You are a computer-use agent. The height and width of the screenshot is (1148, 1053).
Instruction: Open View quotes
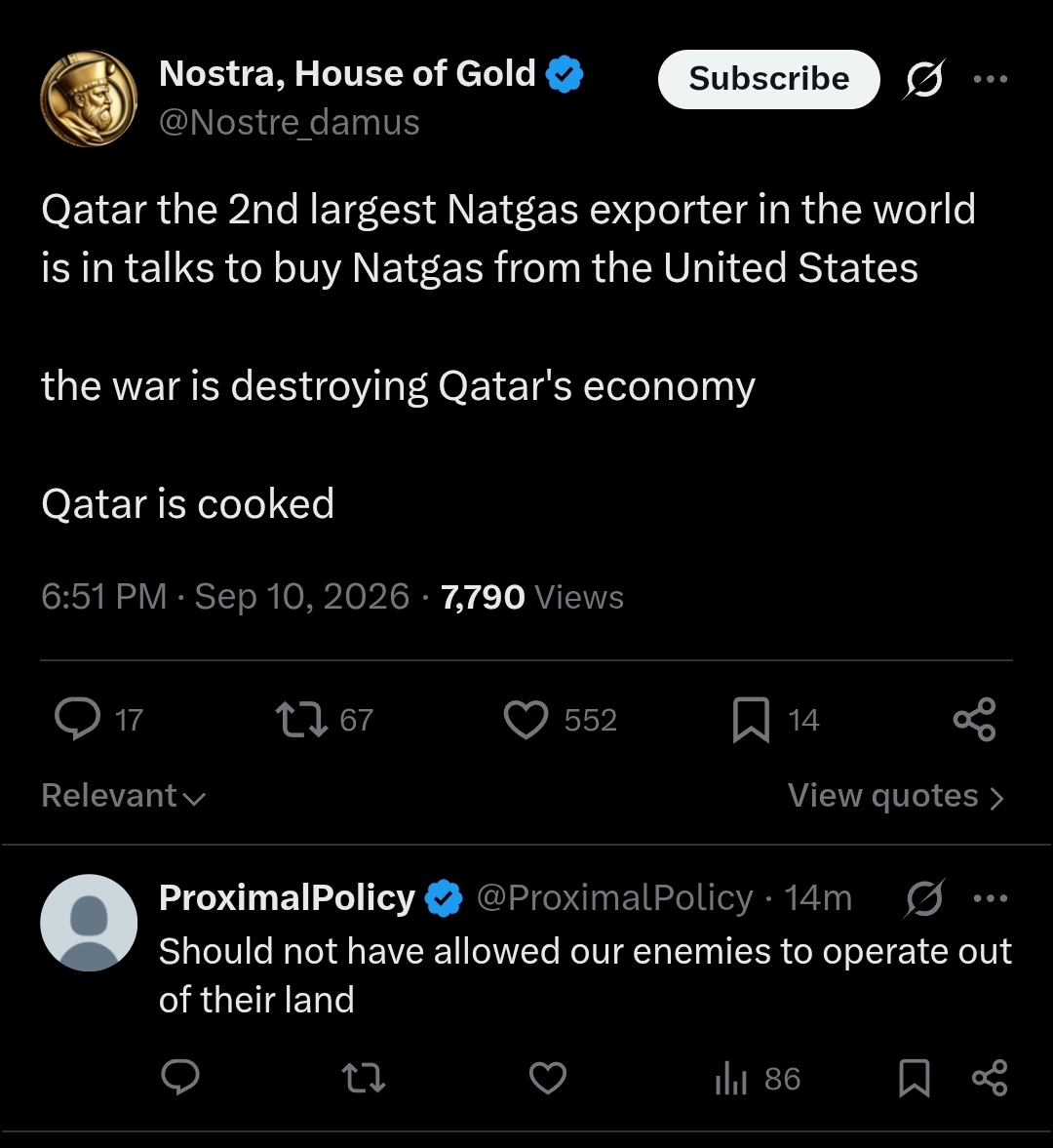pyautogui.click(x=896, y=796)
